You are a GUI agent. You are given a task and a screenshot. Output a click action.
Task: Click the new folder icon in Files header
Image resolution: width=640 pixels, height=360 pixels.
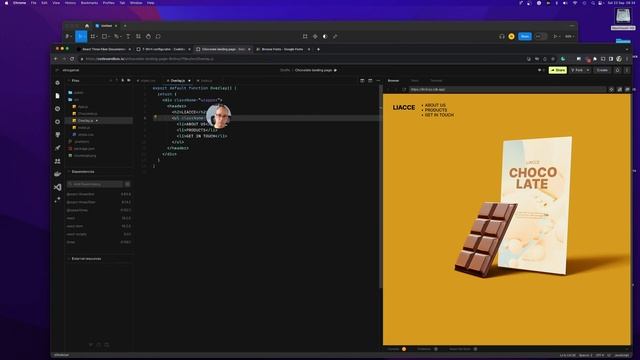click(x=129, y=80)
